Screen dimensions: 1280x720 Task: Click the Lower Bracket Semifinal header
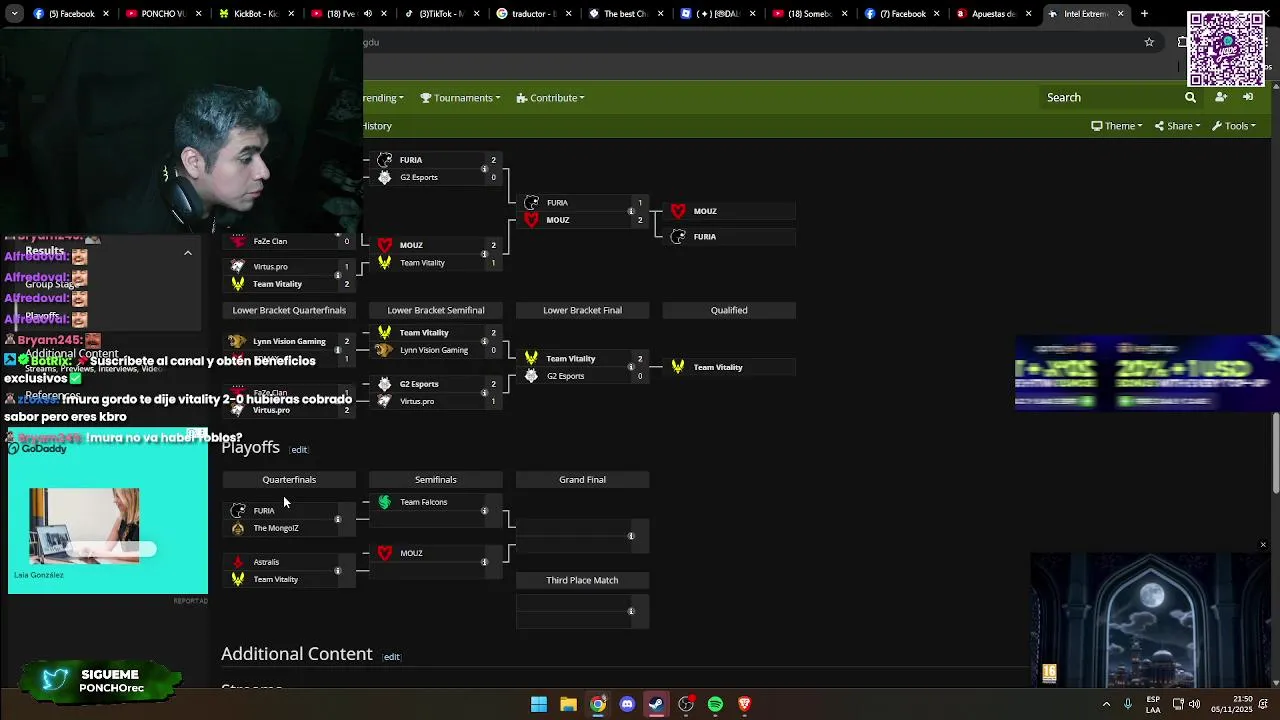pos(436,310)
